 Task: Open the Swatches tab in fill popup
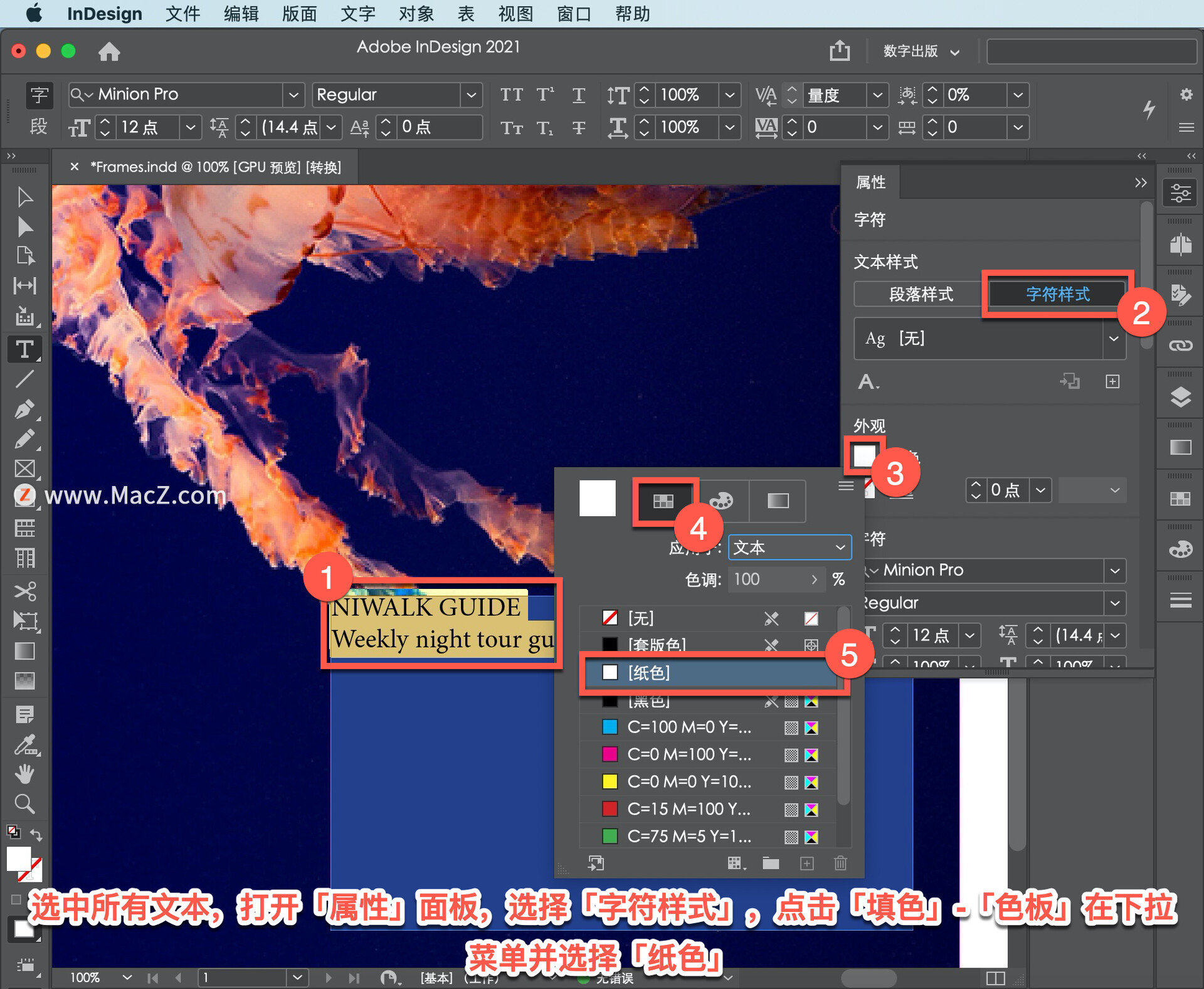click(663, 500)
